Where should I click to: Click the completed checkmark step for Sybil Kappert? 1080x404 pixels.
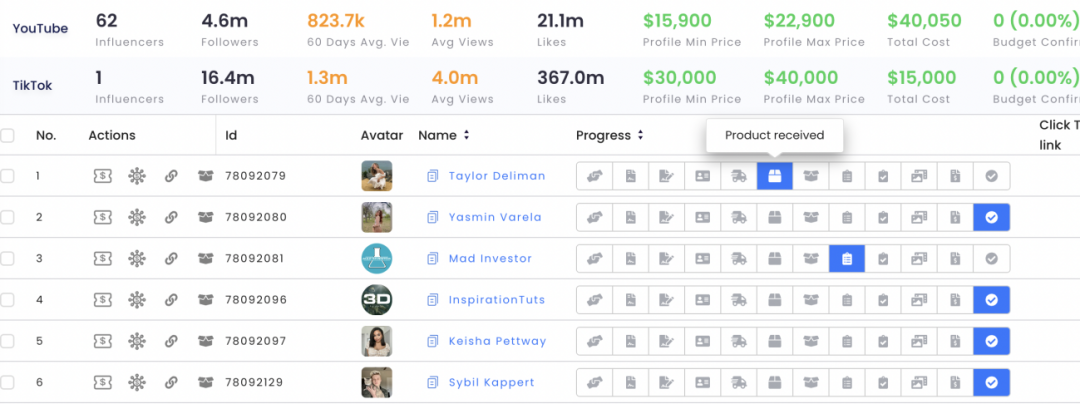tap(991, 383)
